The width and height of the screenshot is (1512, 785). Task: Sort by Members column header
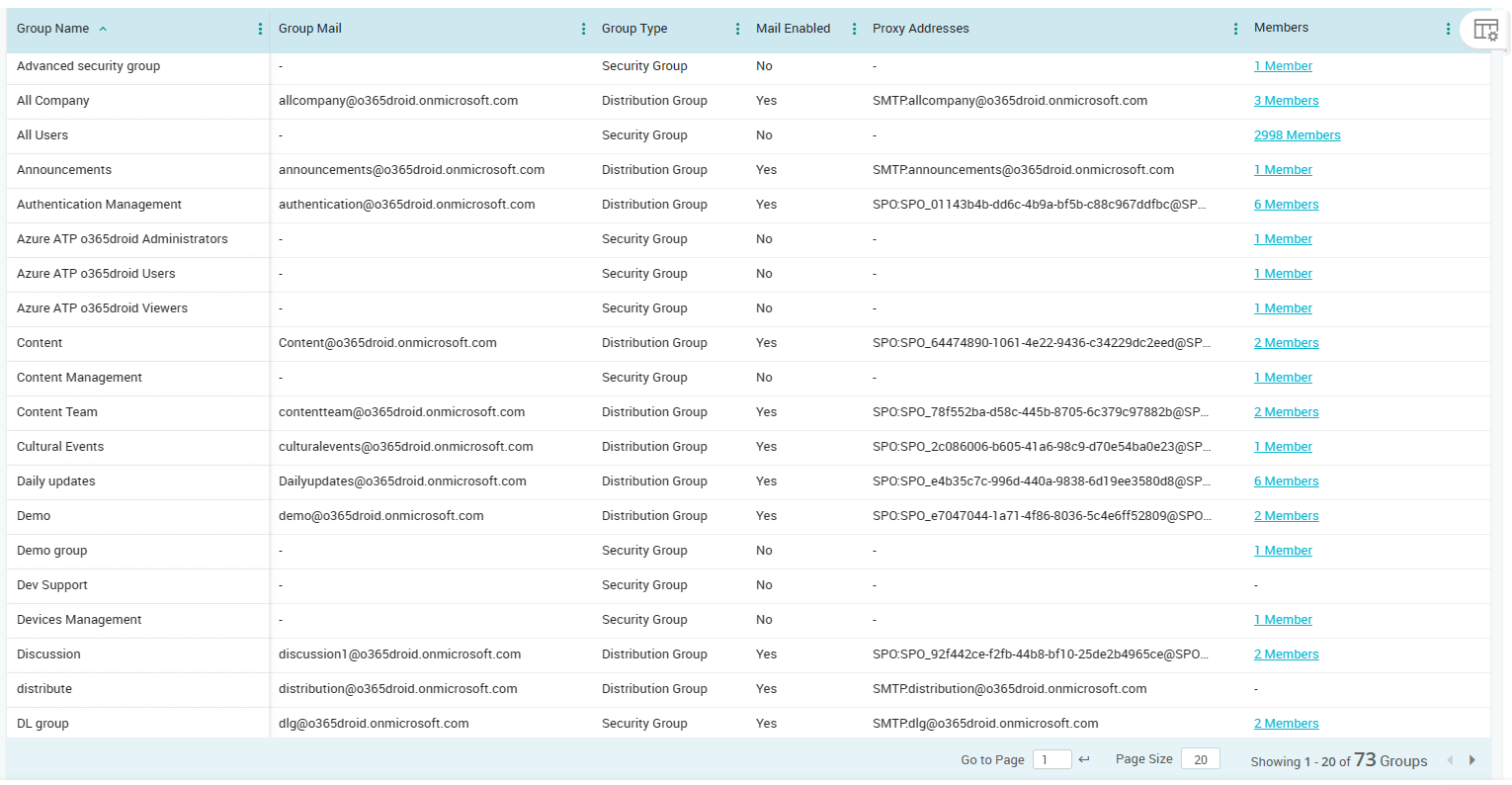pos(1281,28)
